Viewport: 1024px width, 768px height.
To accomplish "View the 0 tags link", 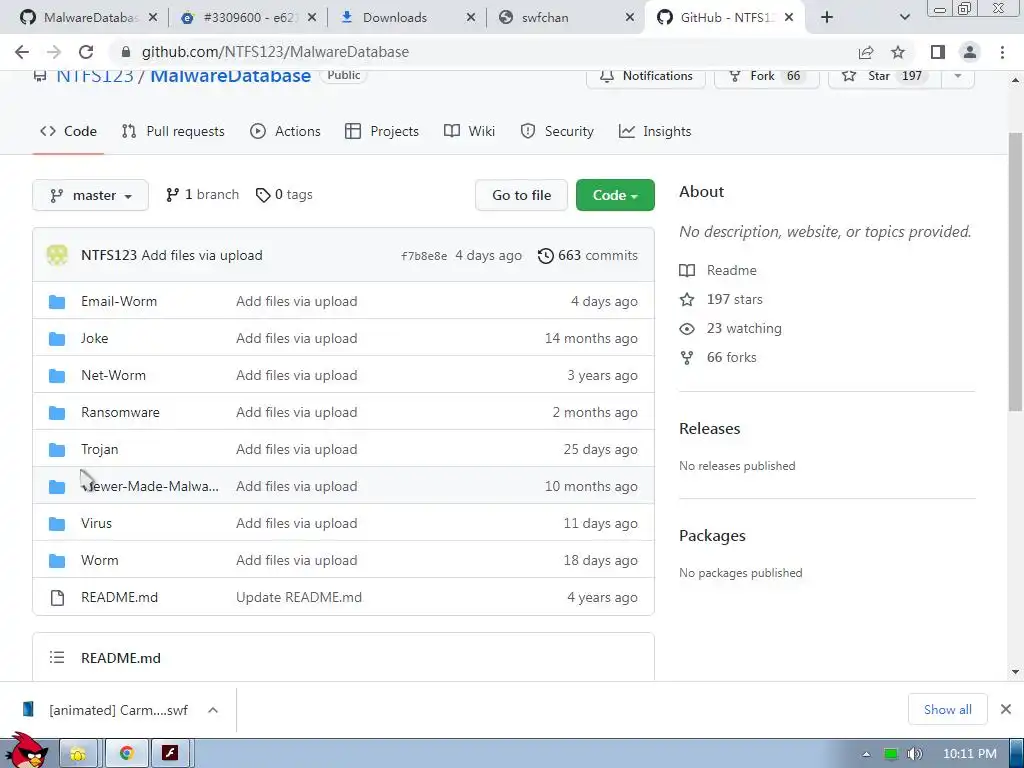I will pos(284,195).
